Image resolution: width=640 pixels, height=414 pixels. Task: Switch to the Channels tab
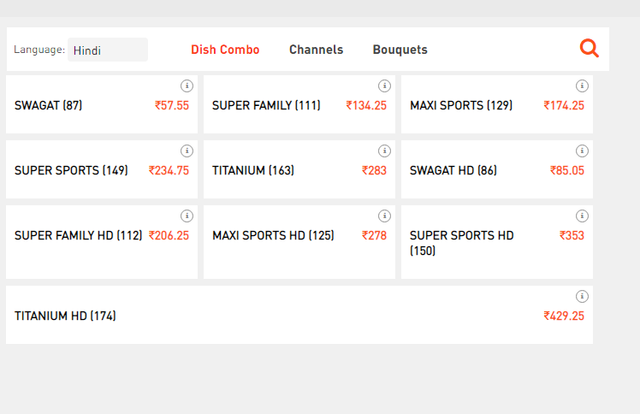point(316,49)
